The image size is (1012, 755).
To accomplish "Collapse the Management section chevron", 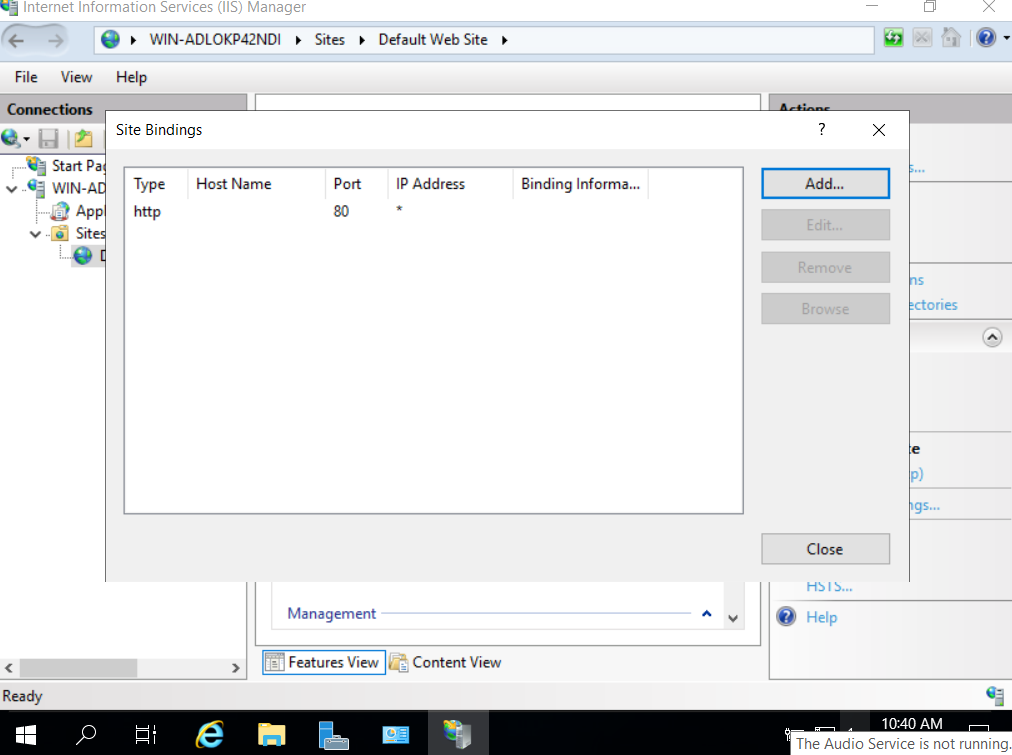I will pos(706,614).
